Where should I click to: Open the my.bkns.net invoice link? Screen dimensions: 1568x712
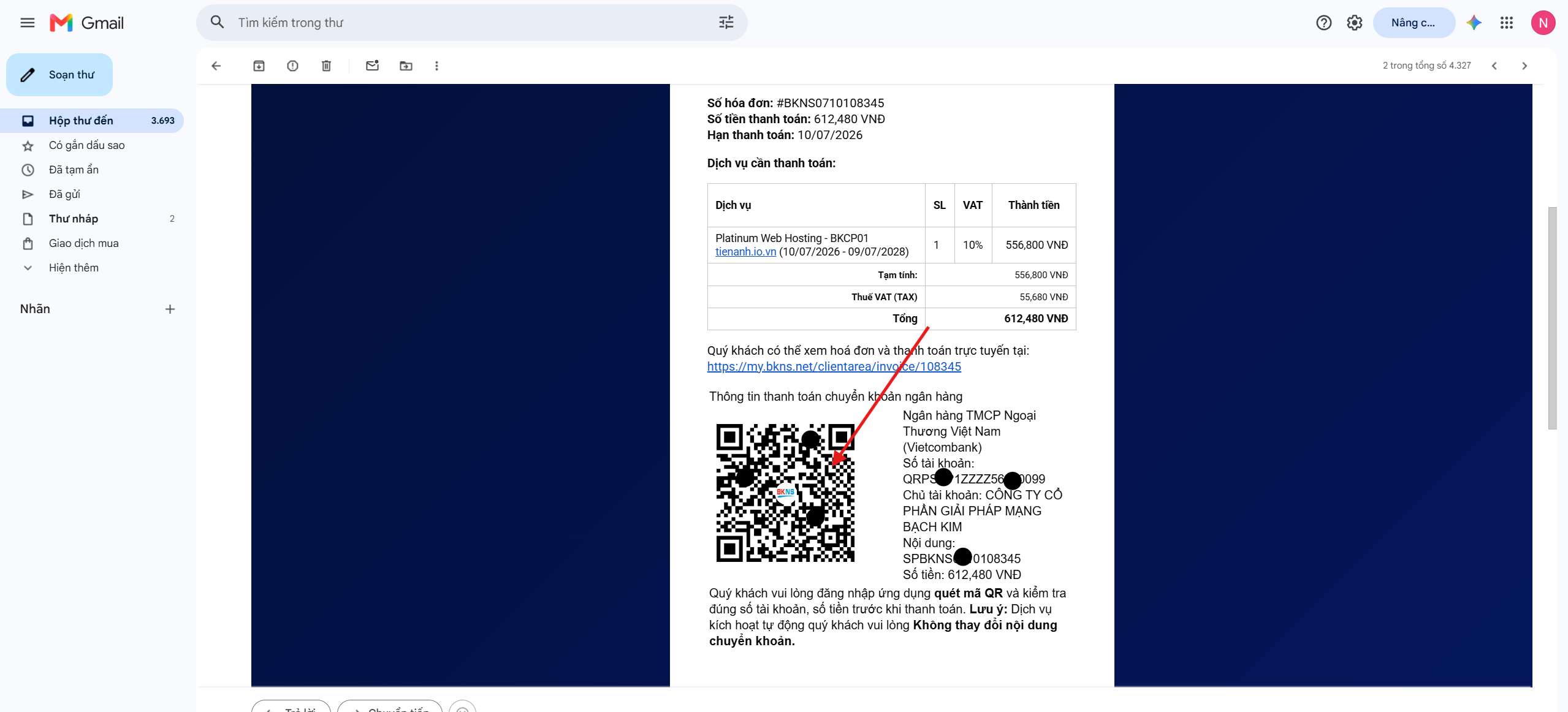click(x=834, y=366)
